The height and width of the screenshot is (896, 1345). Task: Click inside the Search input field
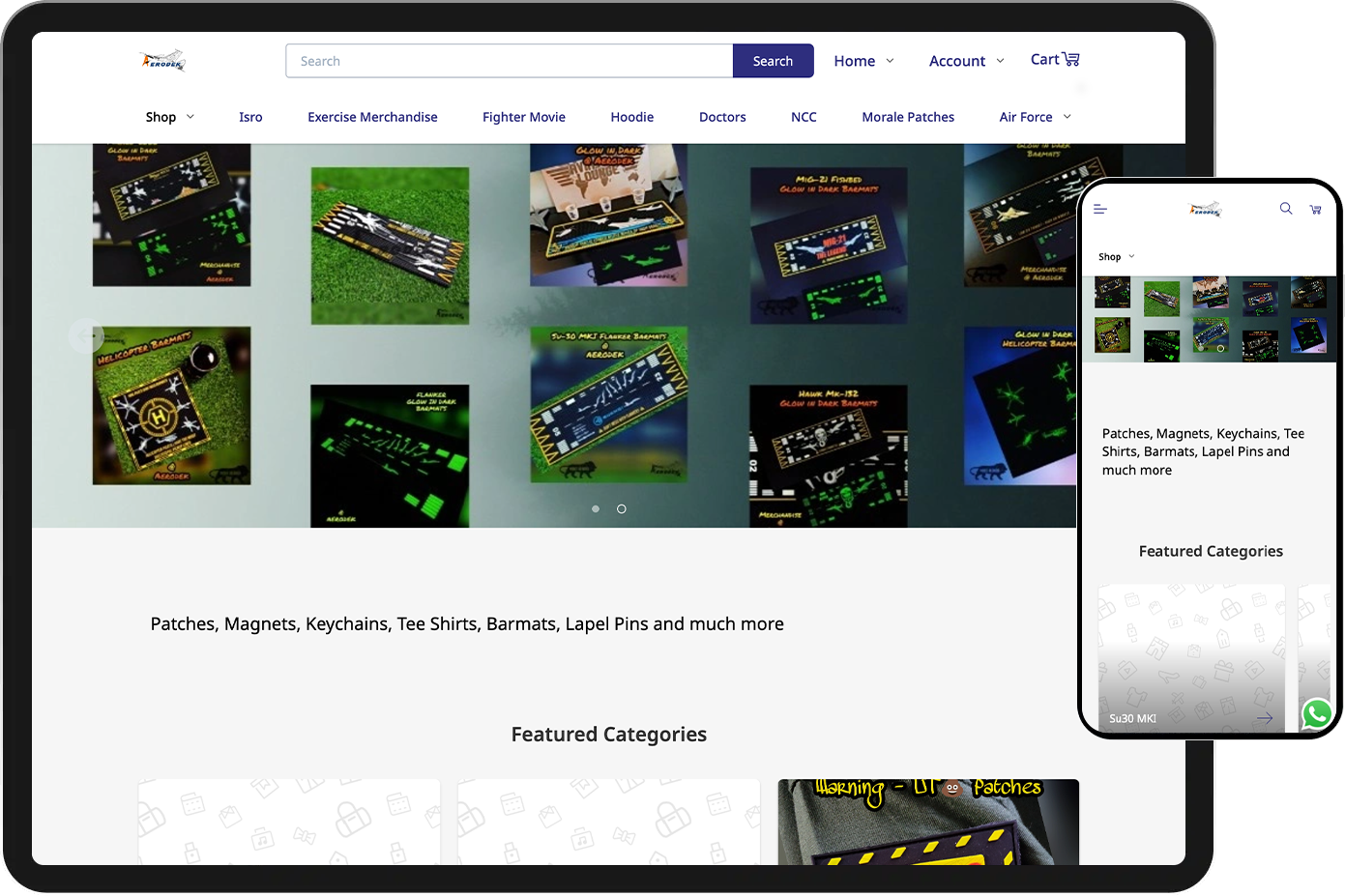(509, 61)
